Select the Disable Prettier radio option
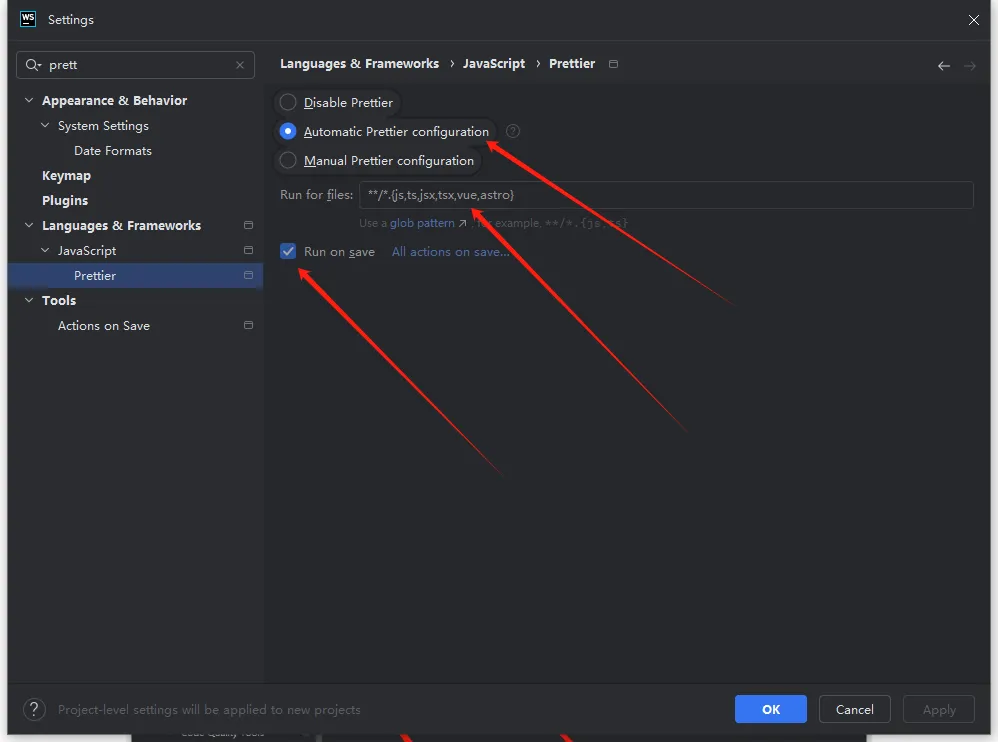 (288, 102)
